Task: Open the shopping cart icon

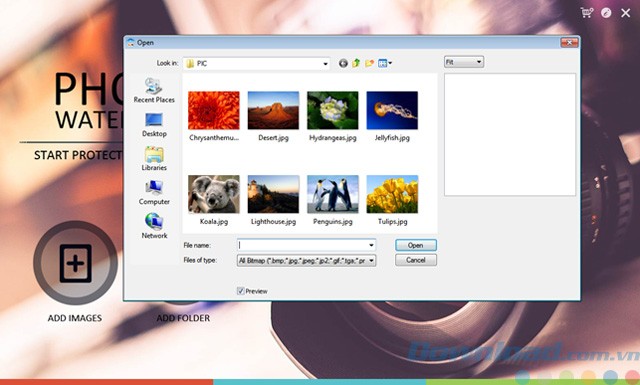Action: click(x=587, y=13)
